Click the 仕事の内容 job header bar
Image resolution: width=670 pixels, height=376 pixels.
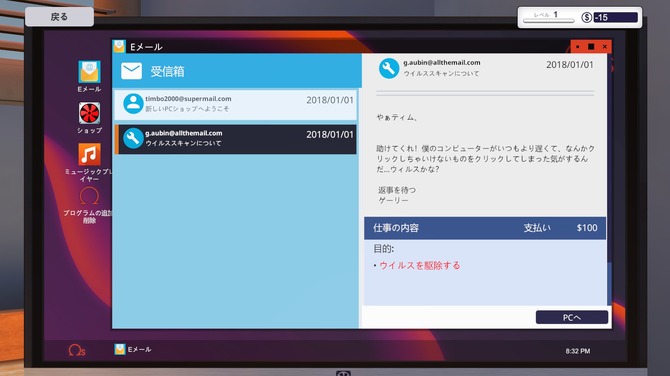coord(485,228)
